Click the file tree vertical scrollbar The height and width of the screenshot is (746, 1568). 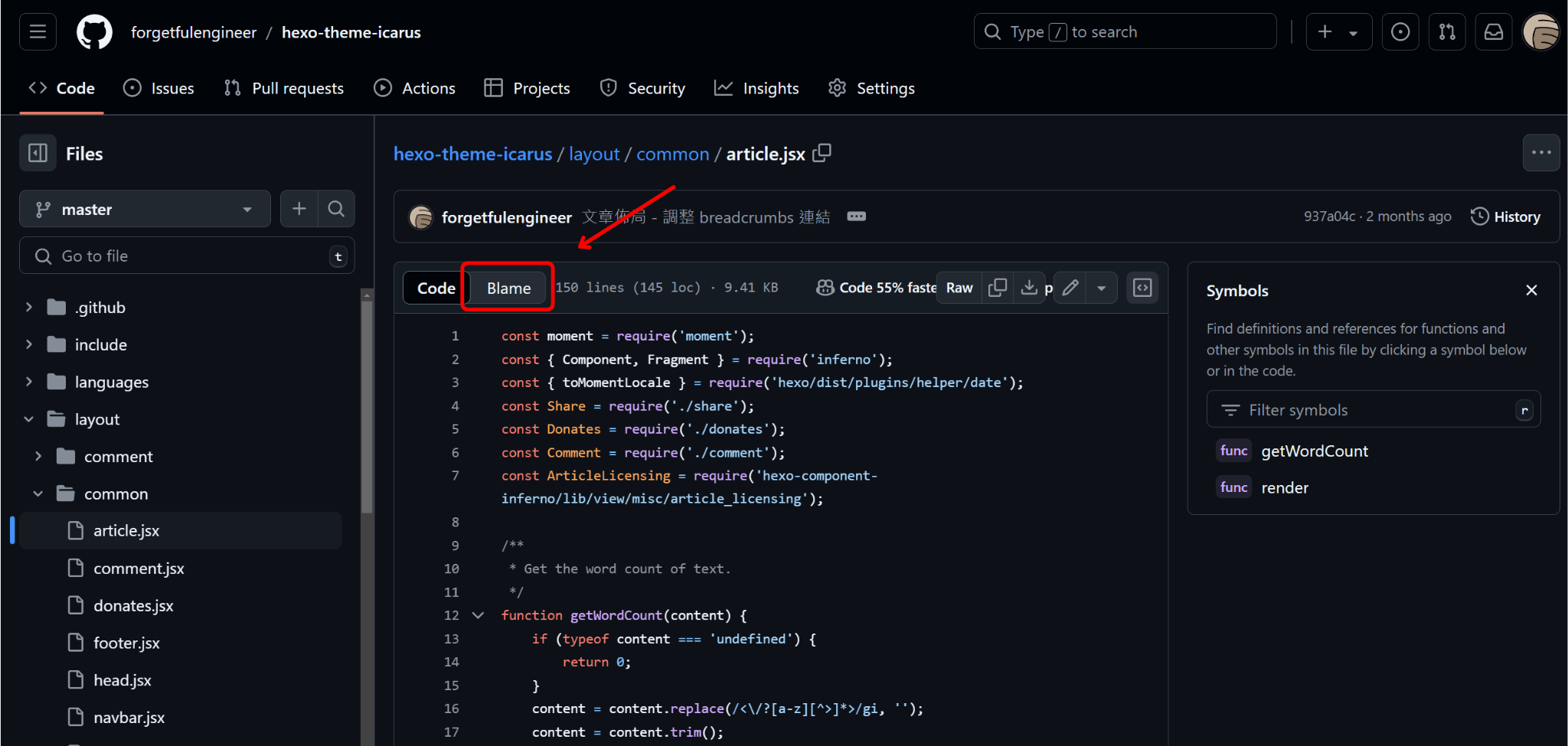point(367,406)
